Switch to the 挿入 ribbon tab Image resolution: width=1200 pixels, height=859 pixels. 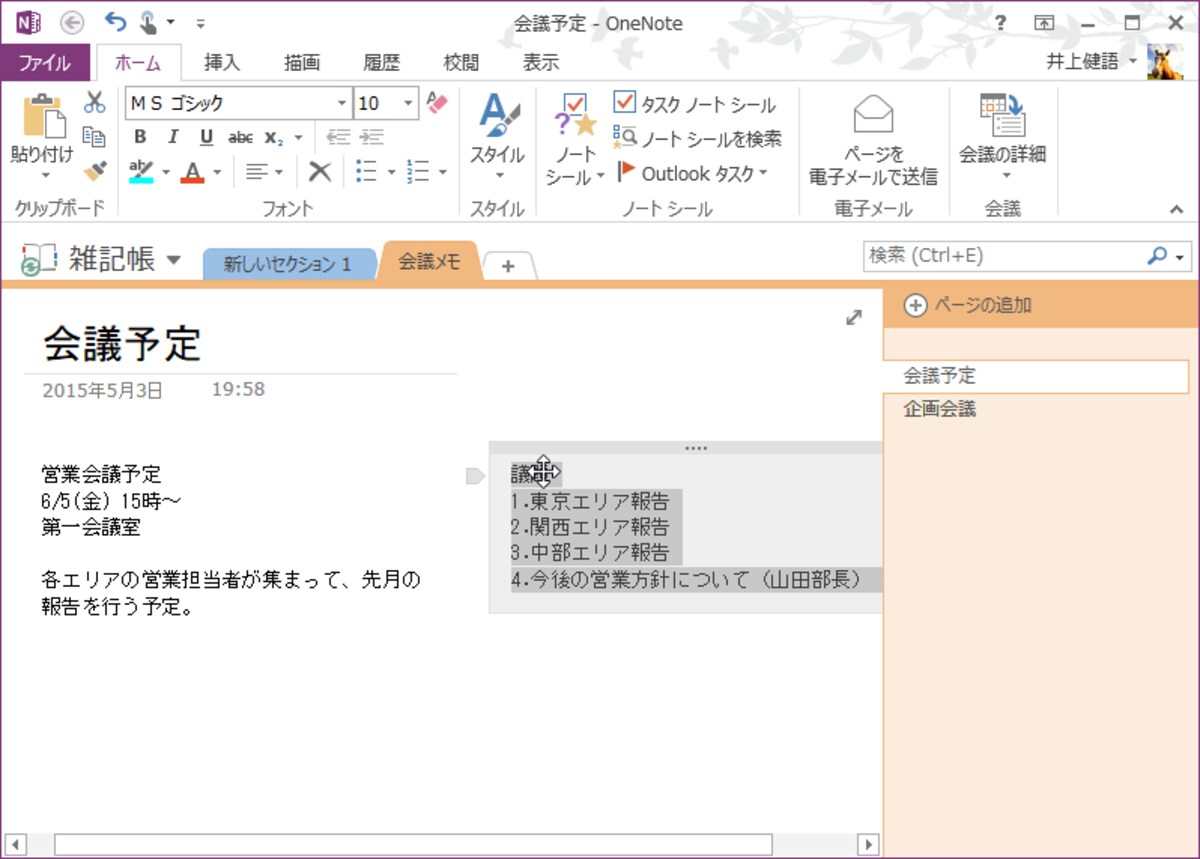tap(222, 62)
